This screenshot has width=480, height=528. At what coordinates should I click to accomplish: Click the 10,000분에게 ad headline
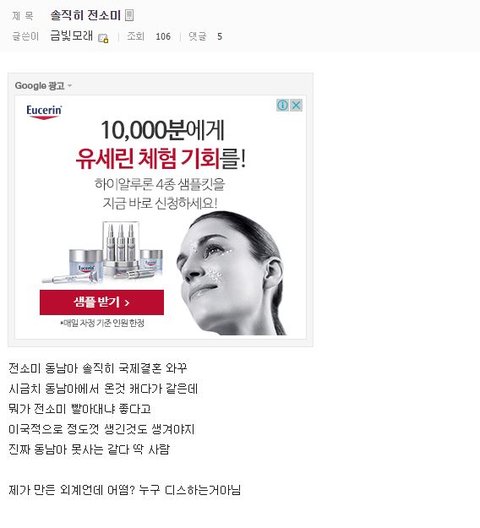(162, 130)
